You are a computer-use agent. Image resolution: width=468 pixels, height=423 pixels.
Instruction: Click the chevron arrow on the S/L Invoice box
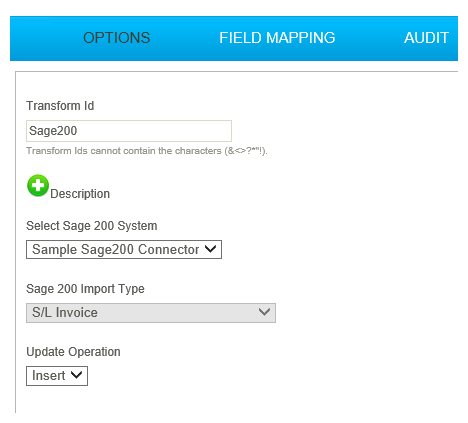(x=264, y=312)
